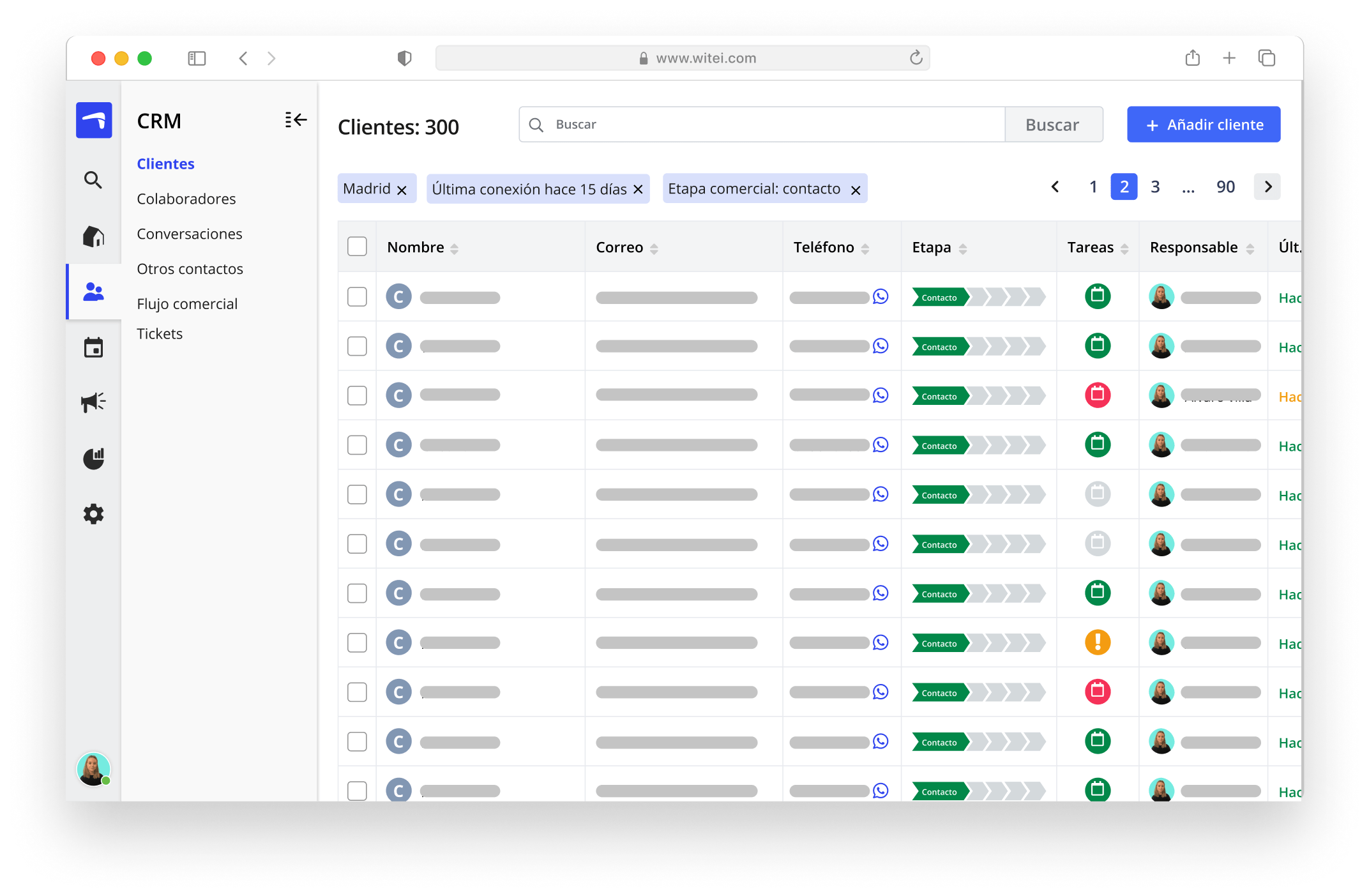Select the checkbox on the last visible row
Image resolution: width=1369 pixels, height=896 pixels.
tap(357, 790)
